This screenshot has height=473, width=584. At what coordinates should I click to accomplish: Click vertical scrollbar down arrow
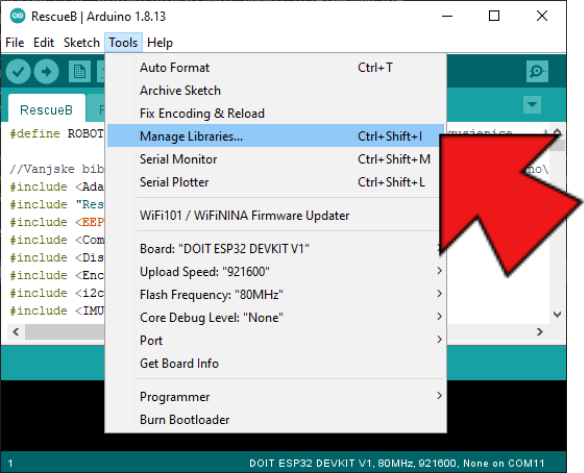[557, 315]
